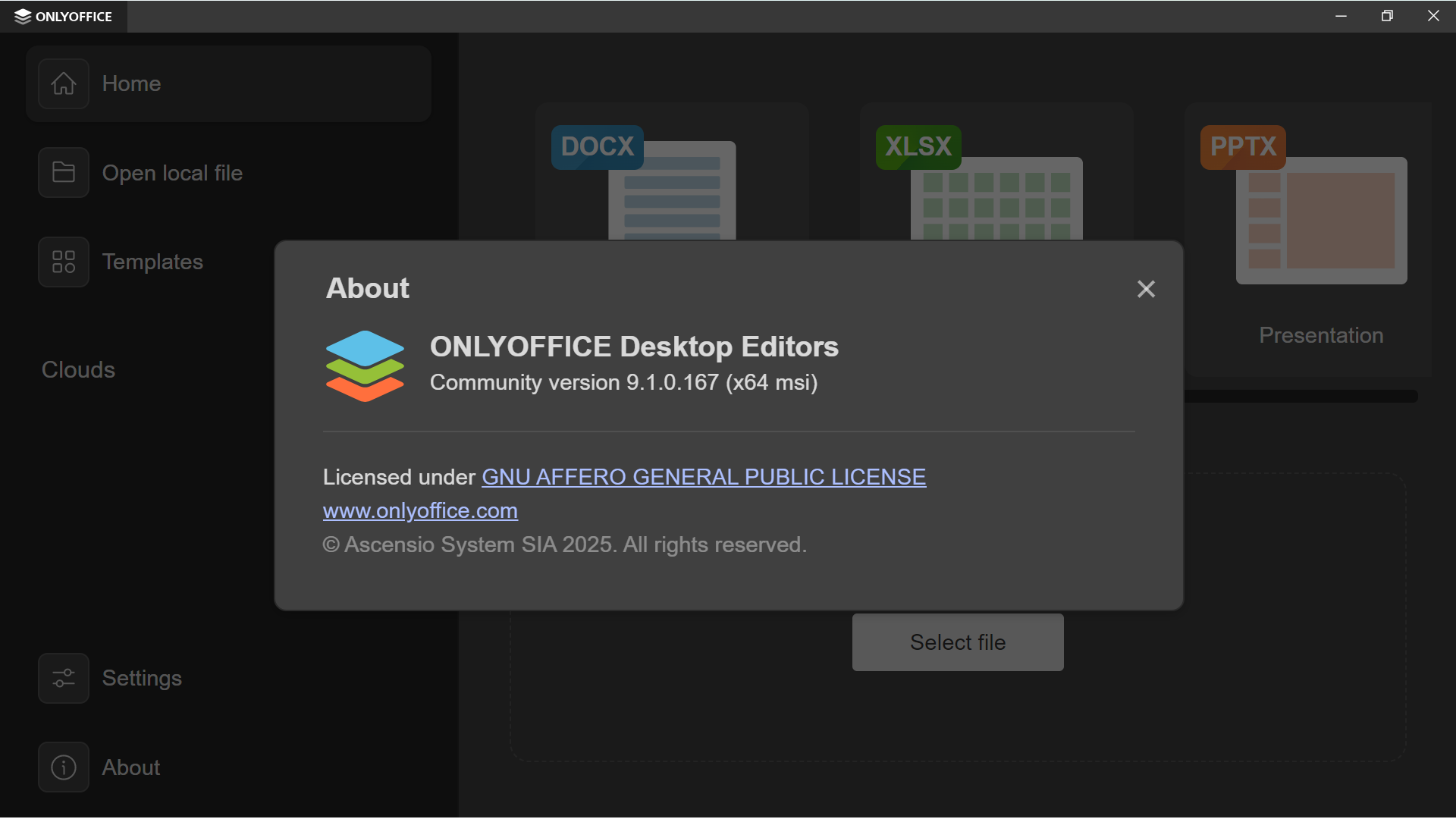This screenshot has width=1456, height=819.
Task: Open the GNU AFFERO GENERAL PUBLIC LICENSE link
Action: click(x=703, y=477)
